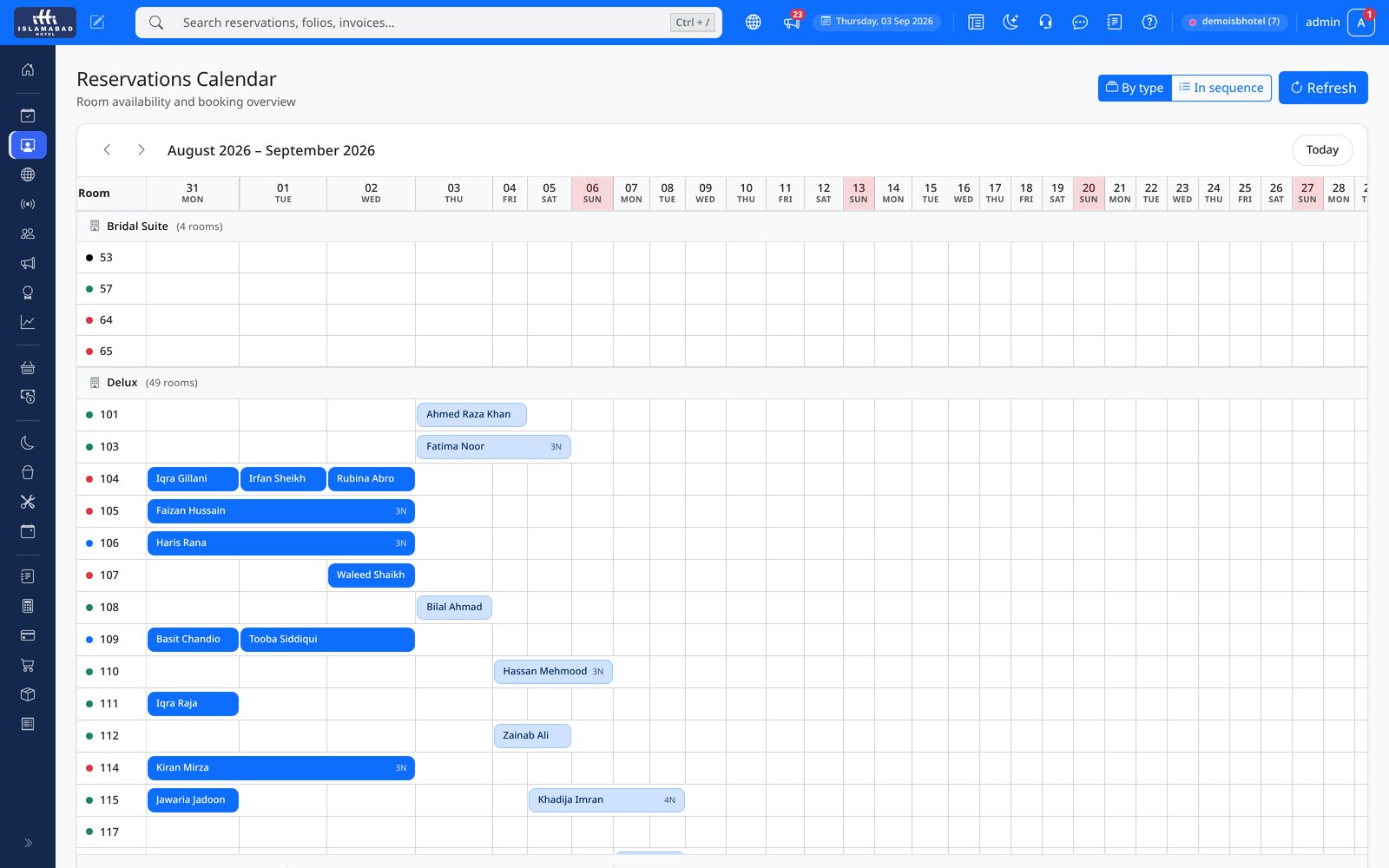
Task: Click the edit note icon beside logo
Action: (x=97, y=23)
